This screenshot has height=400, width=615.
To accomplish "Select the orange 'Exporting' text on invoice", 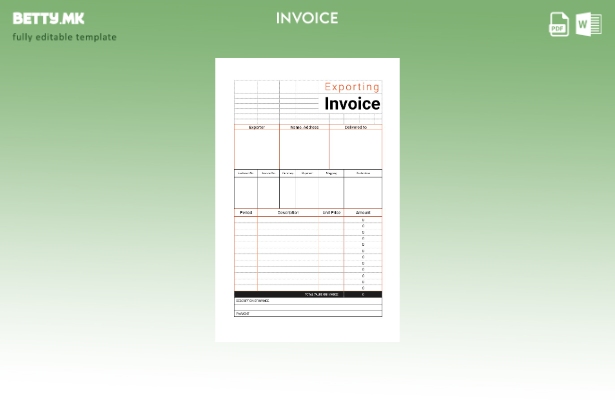I will pyautogui.click(x=352, y=87).
